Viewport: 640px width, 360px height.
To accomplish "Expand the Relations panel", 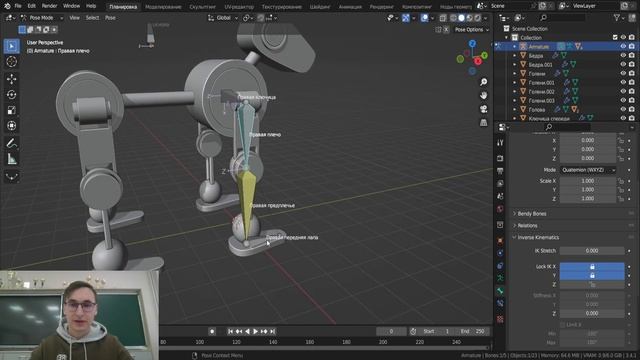I will [x=527, y=225].
